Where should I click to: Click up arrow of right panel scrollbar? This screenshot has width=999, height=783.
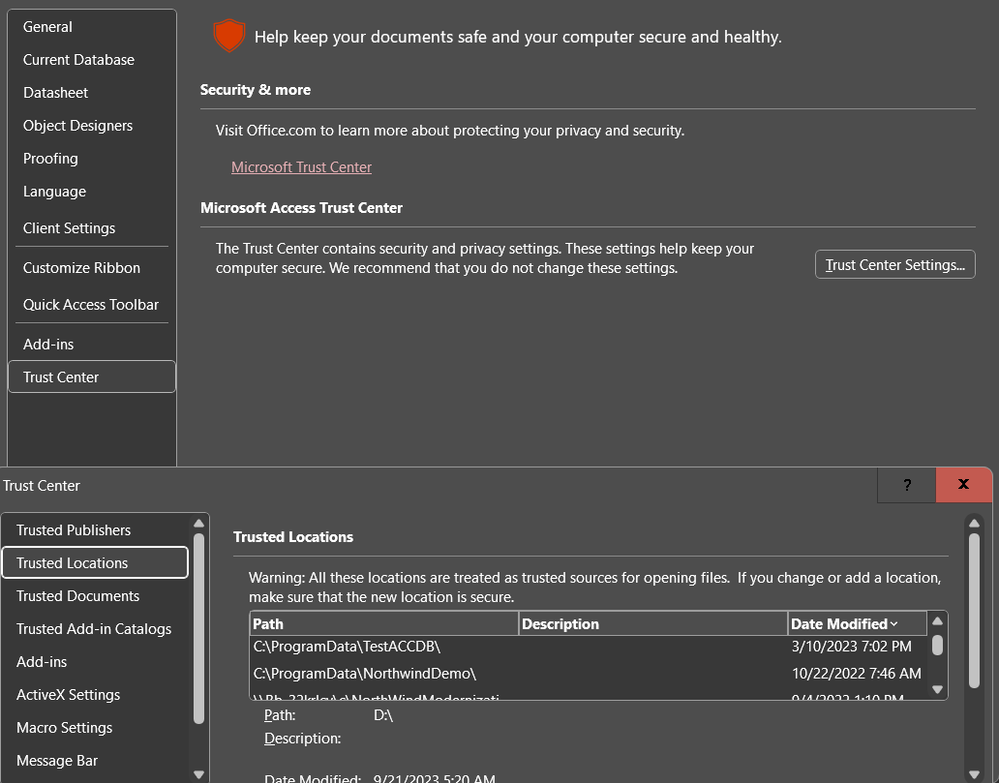point(974,523)
